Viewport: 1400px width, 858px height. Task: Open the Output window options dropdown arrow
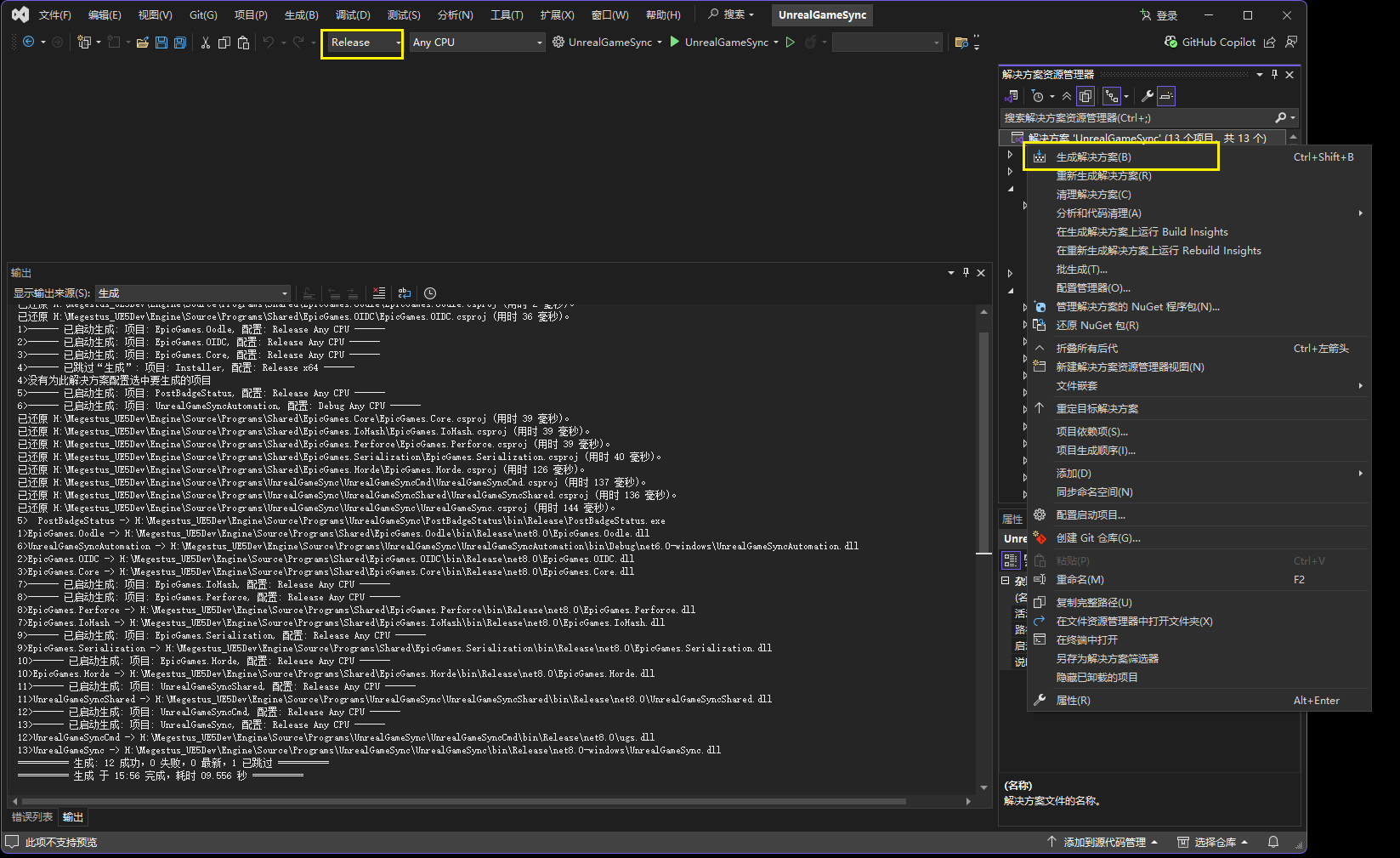(x=951, y=272)
